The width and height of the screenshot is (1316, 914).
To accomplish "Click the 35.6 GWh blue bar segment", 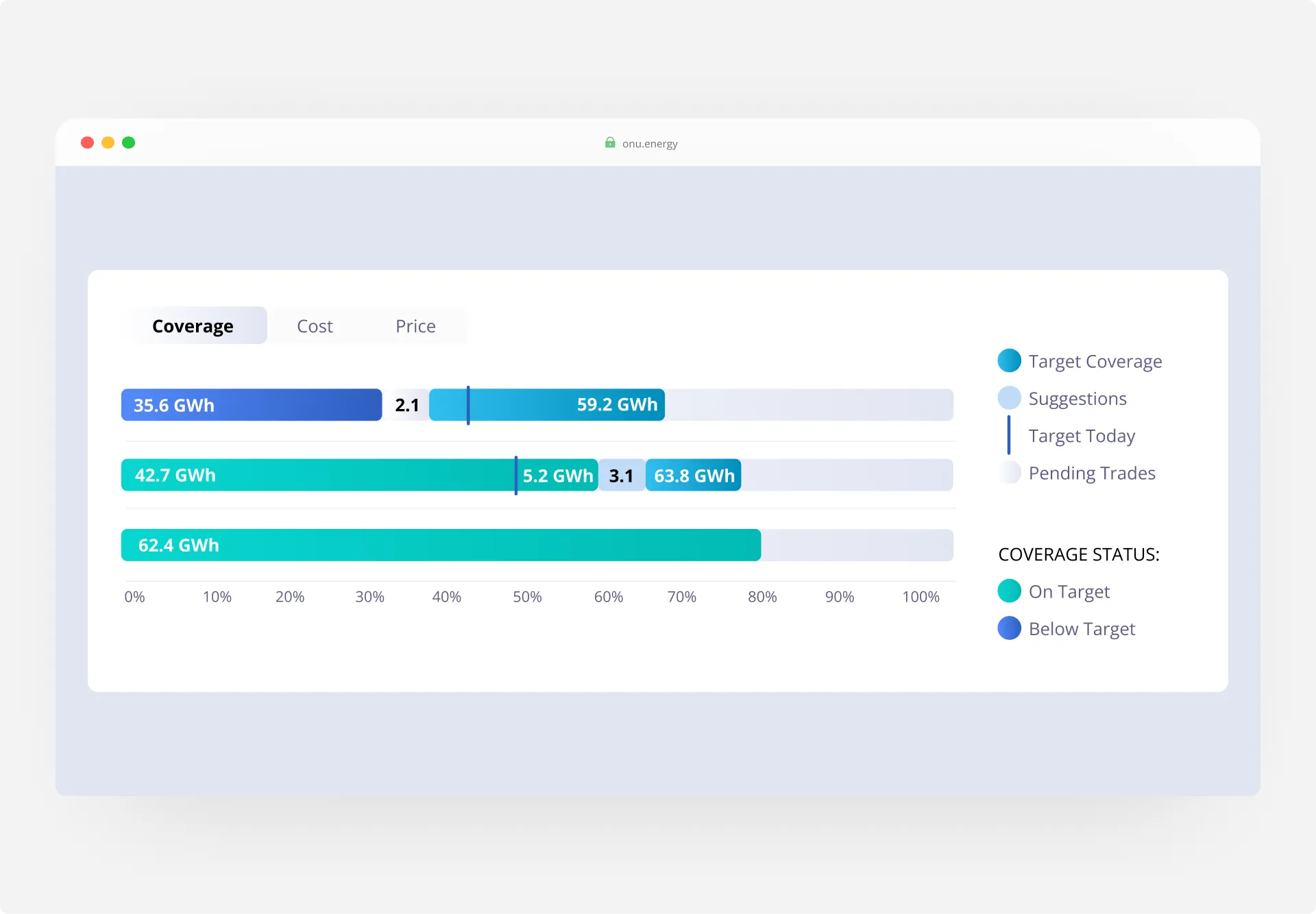I will [251, 405].
